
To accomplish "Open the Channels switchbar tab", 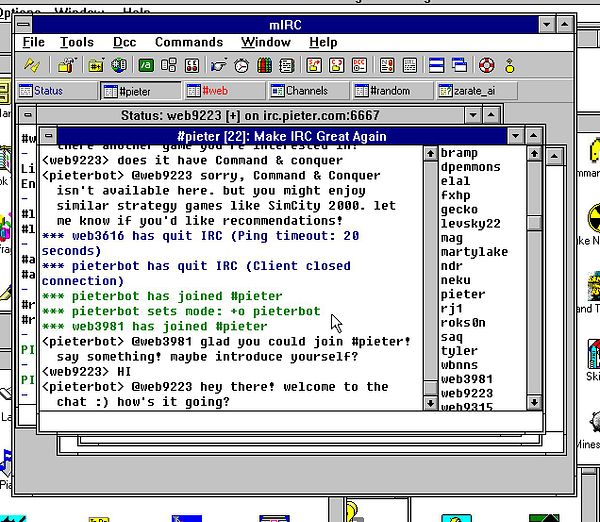I will tap(309, 91).
